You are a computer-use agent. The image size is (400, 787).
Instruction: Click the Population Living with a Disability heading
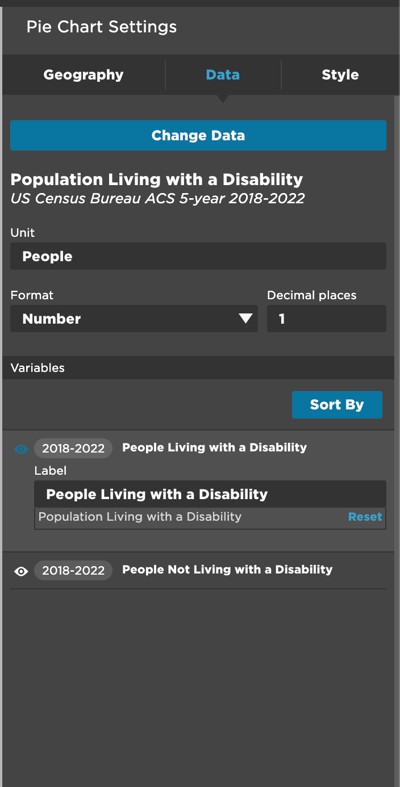157,180
